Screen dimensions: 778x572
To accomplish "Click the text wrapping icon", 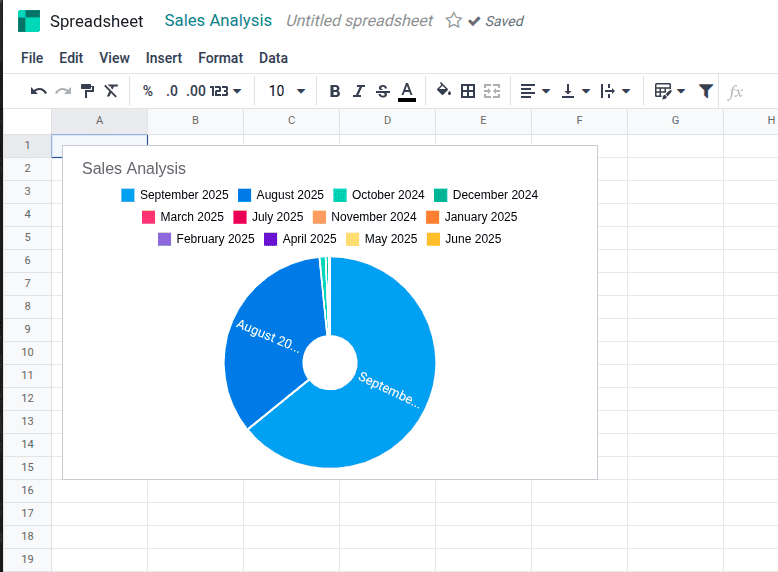I will [x=607, y=91].
